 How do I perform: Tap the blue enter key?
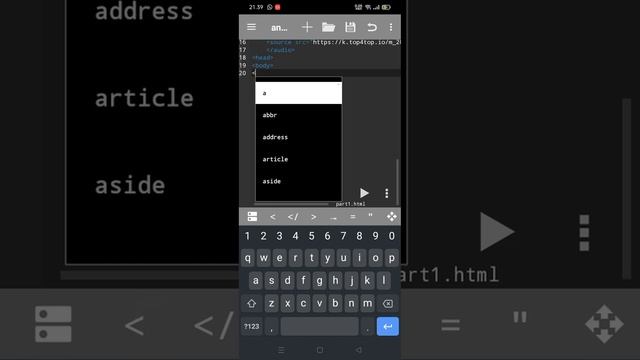click(387, 326)
